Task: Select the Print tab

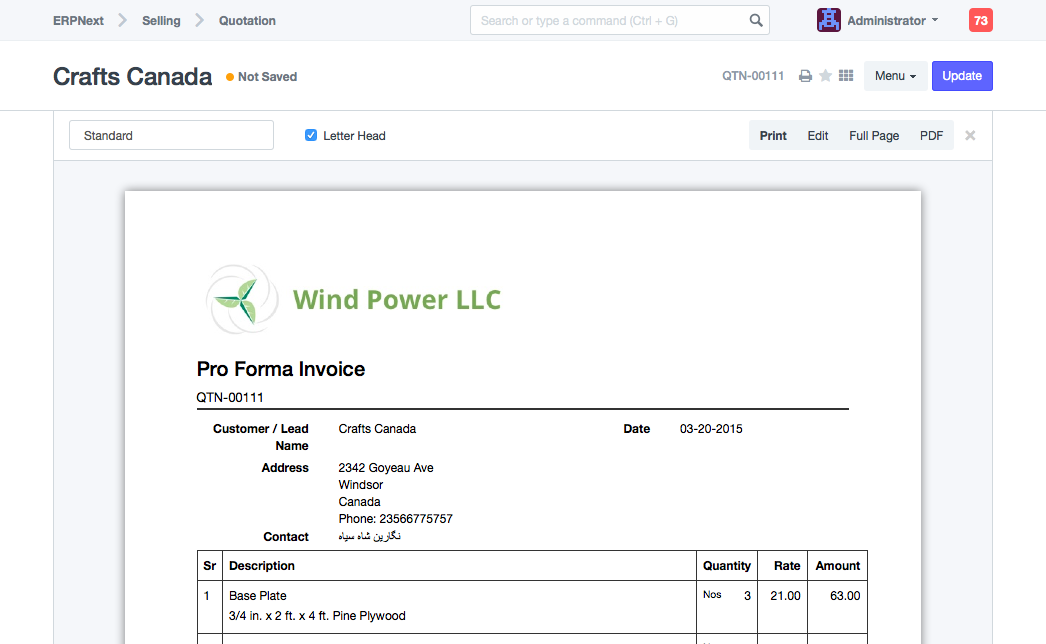Action: [x=773, y=136]
